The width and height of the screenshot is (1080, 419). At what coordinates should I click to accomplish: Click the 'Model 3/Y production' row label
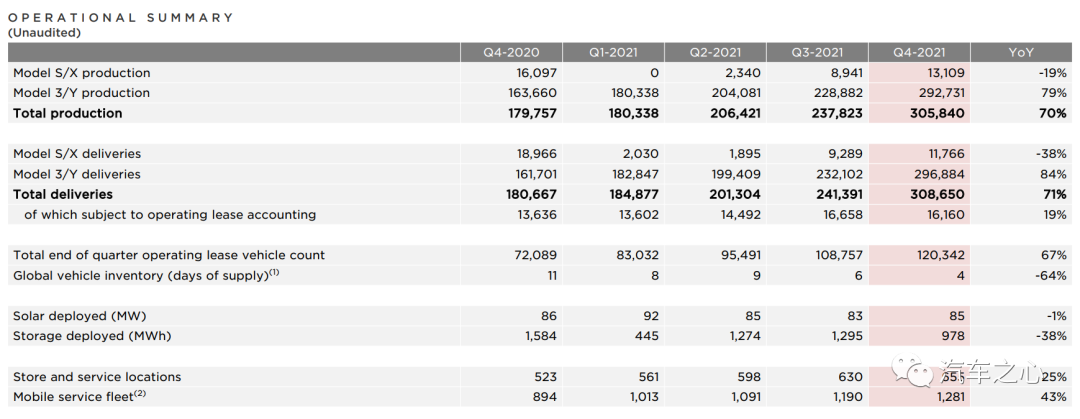[x=81, y=93]
